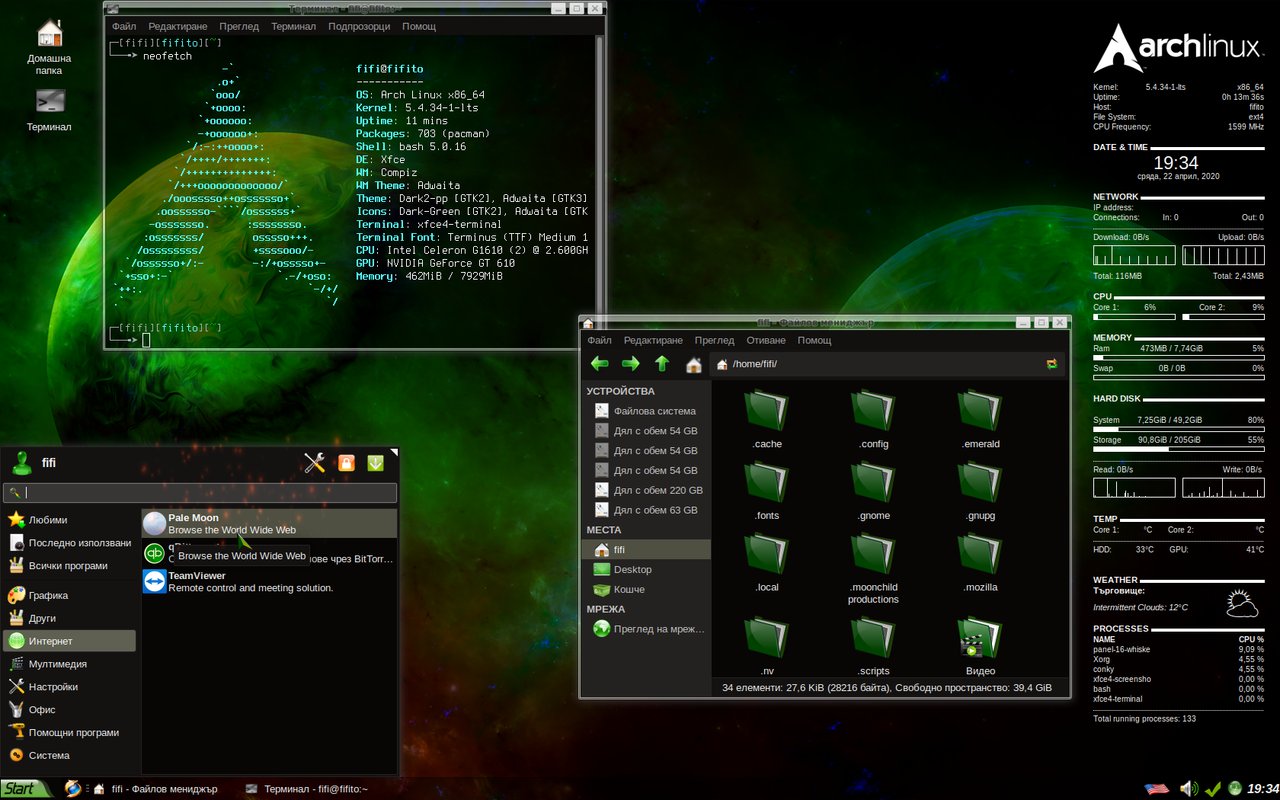Click the volume speaker tray icon
This screenshot has width=1280, height=800.
1188,789
